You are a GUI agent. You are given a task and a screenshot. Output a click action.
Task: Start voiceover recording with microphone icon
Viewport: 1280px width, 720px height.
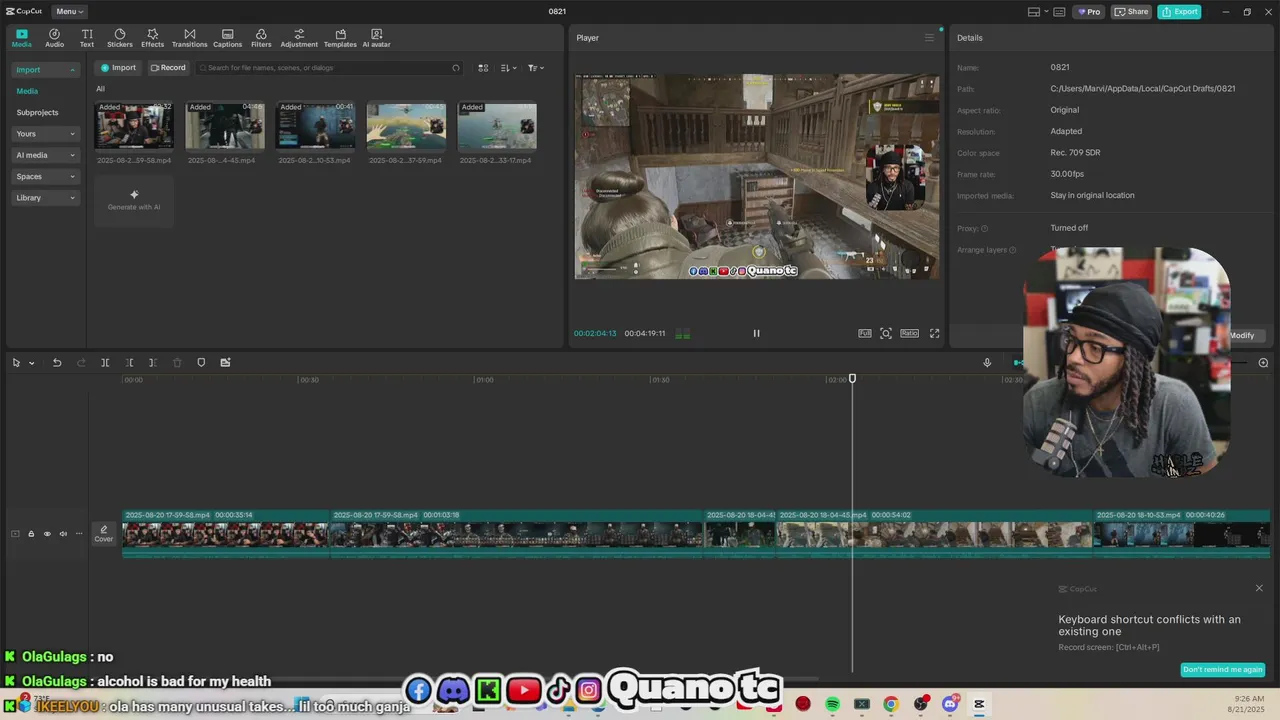(987, 363)
